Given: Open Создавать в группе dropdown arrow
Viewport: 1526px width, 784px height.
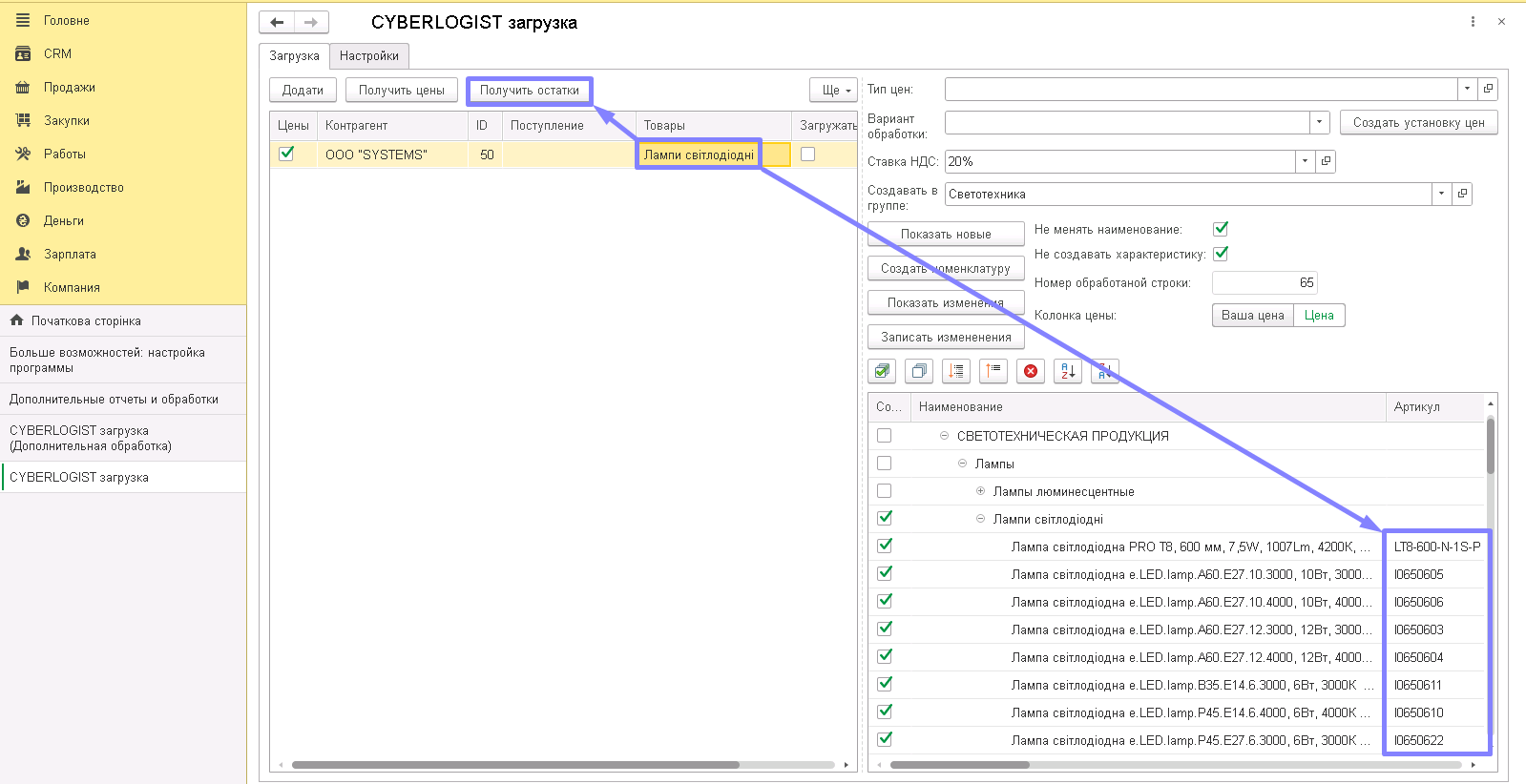Looking at the screenshot, I should [1442, 194].
